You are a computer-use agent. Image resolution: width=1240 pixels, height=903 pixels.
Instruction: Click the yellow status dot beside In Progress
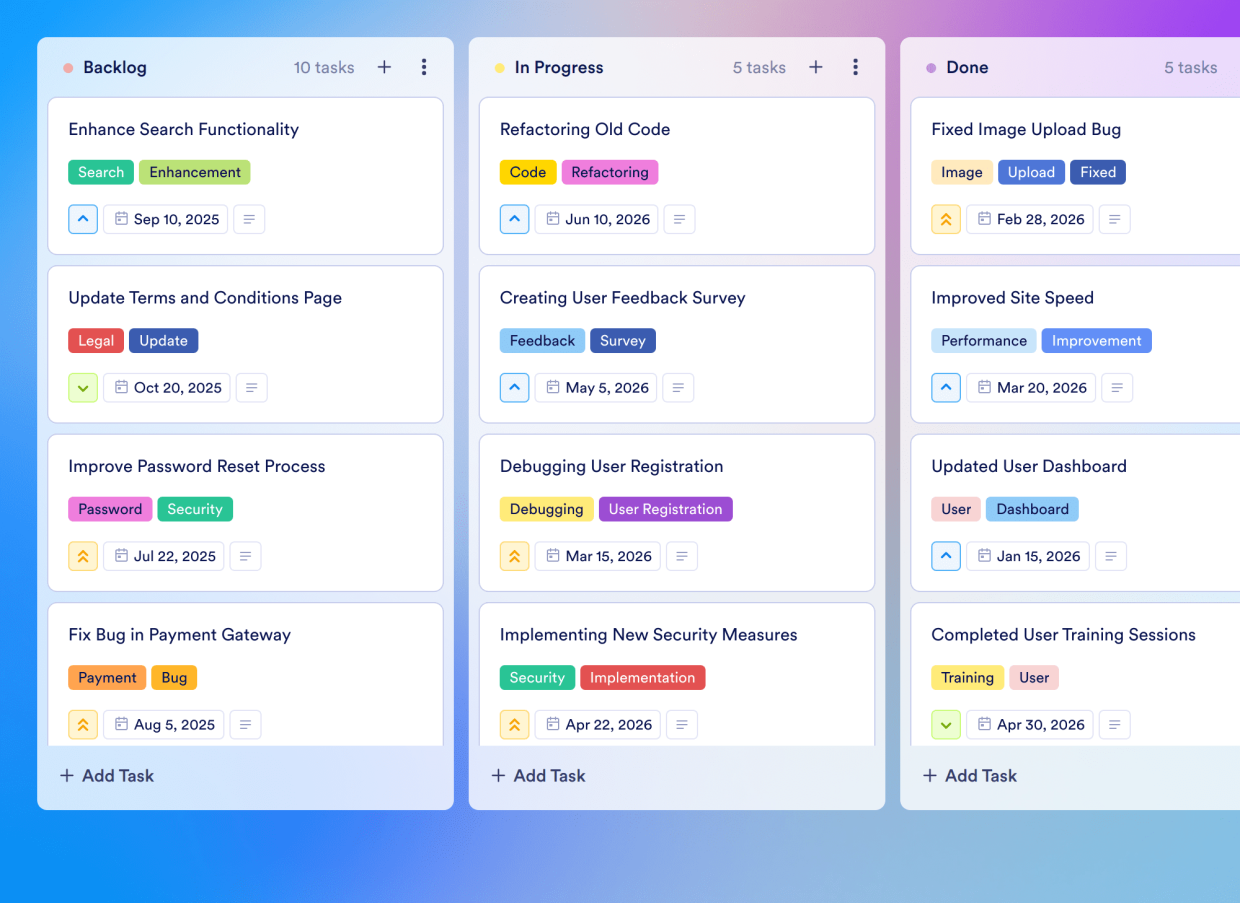[x=499, y=67]
